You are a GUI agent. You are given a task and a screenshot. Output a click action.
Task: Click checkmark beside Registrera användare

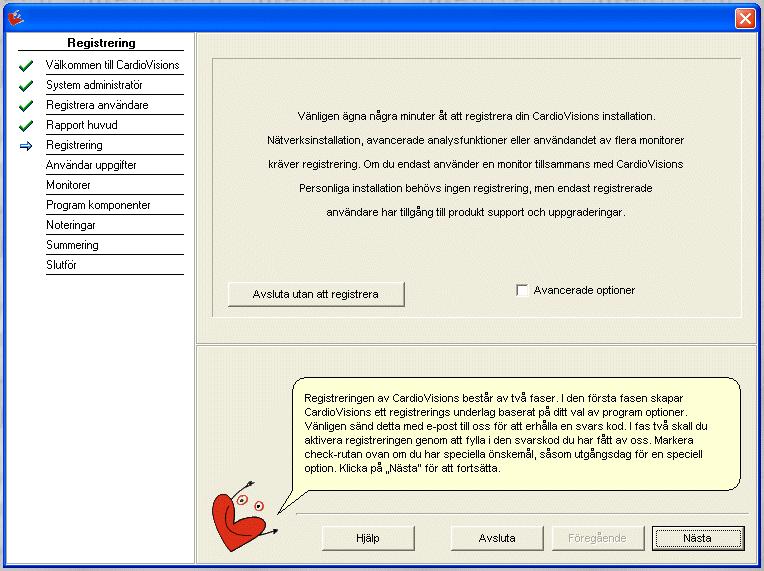(26, 106)
